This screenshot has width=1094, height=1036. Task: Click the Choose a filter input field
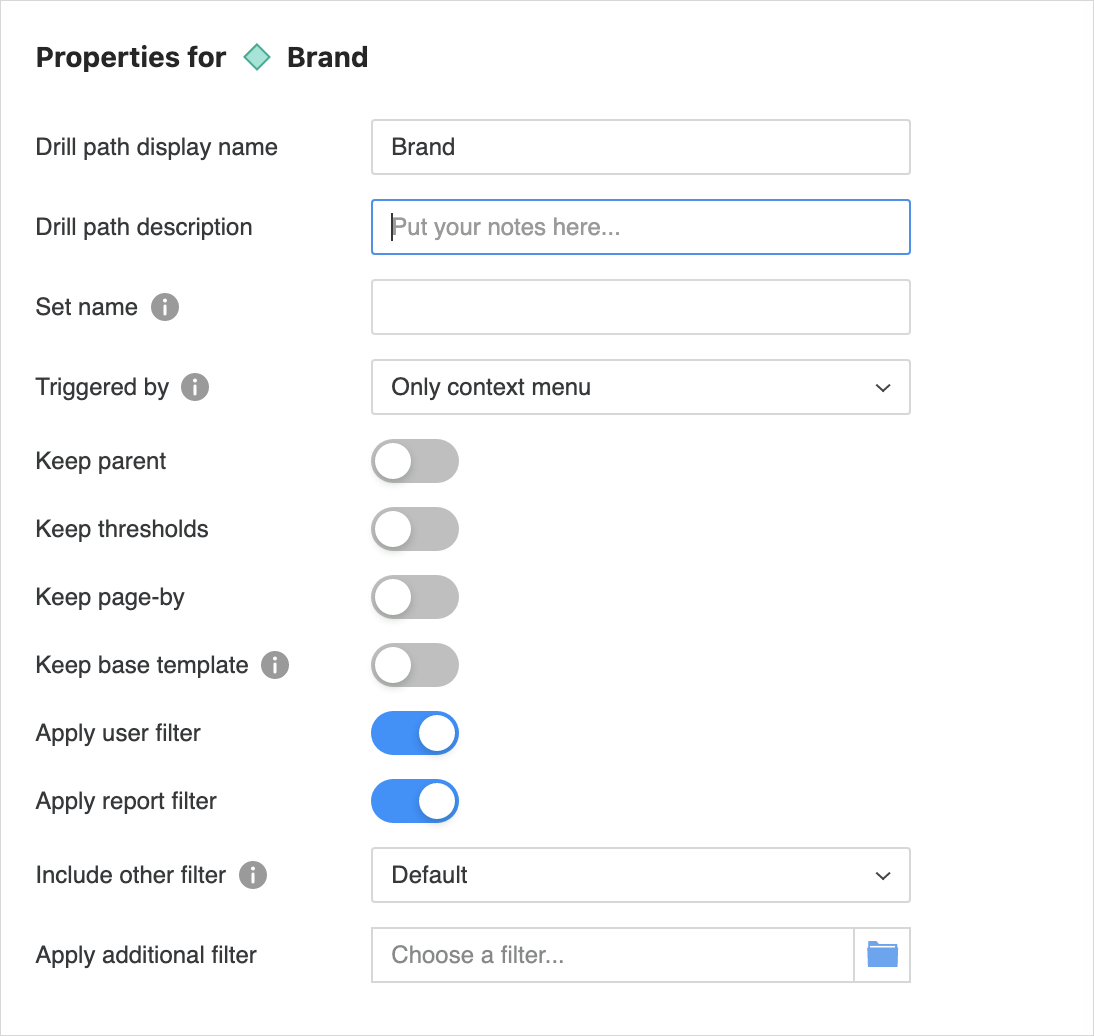tap(612, 955)
